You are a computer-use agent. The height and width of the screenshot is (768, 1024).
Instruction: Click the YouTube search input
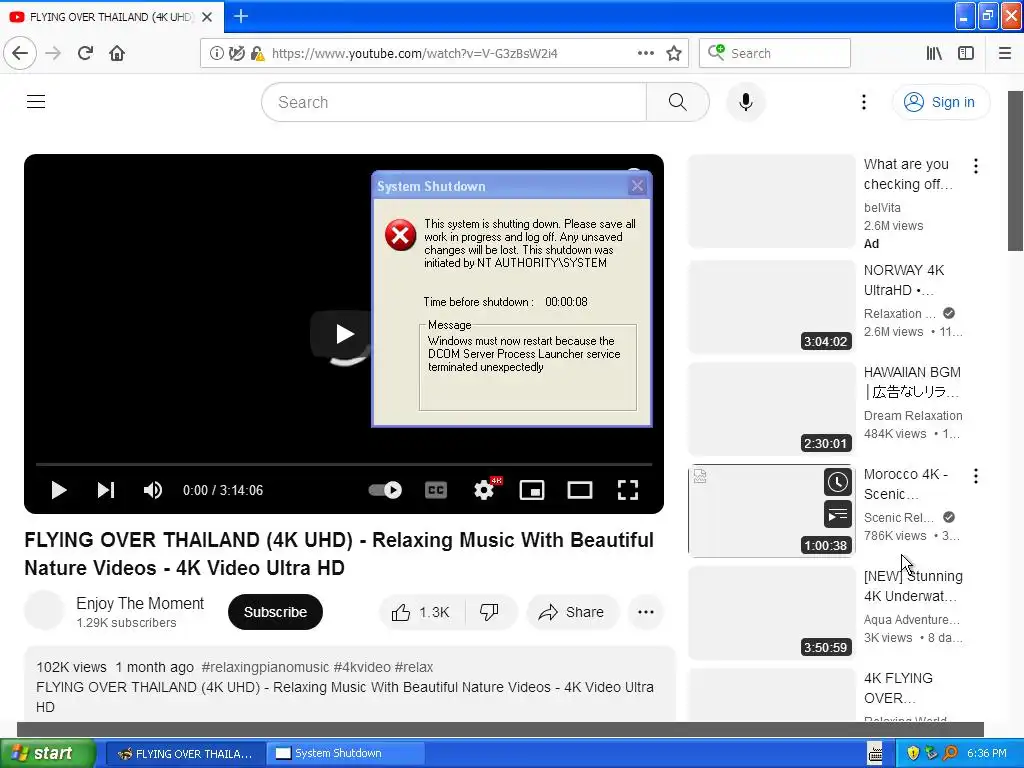tap(454, 102)
